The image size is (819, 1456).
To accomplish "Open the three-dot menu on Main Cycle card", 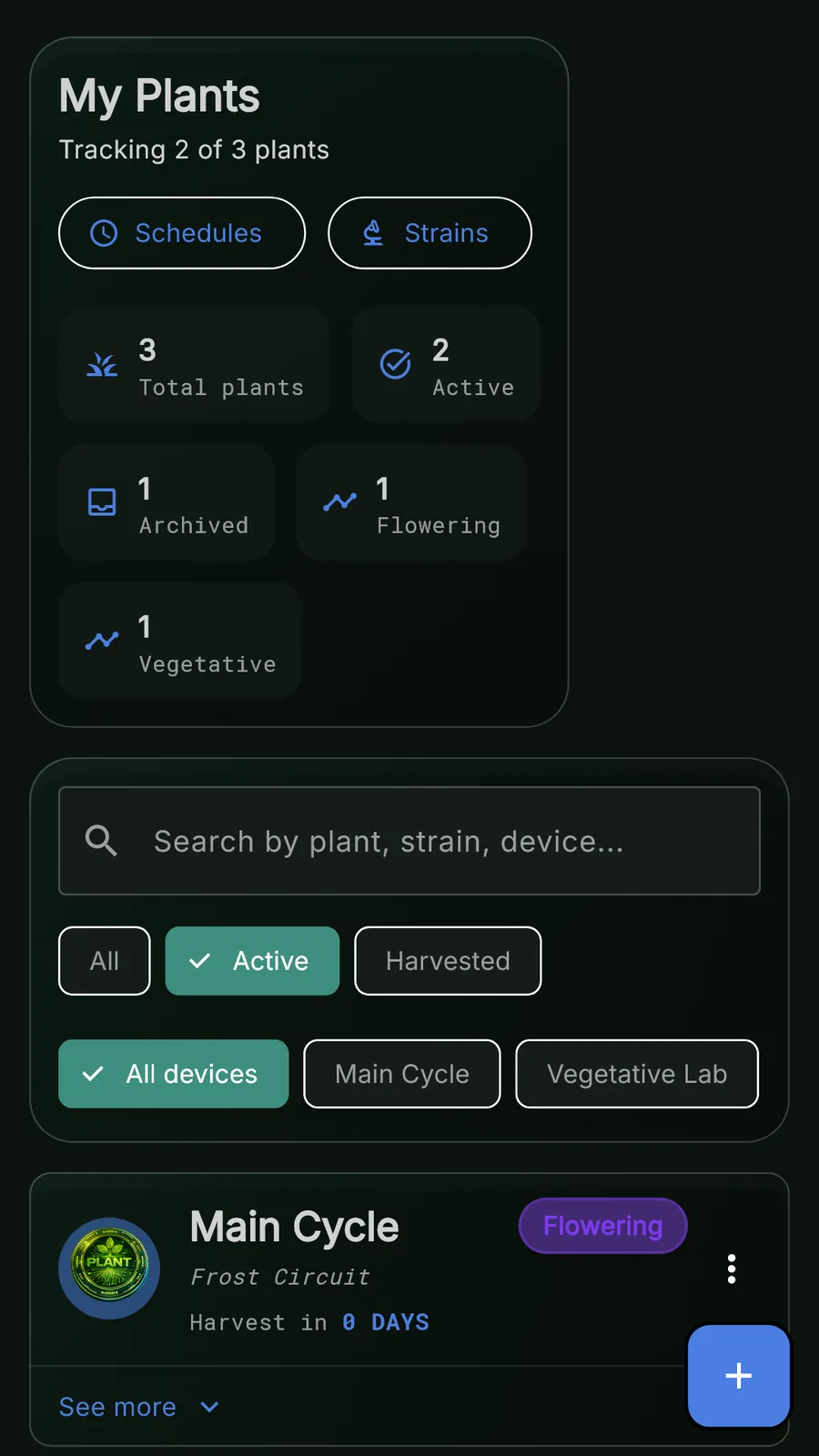I will [x=731, y=1268].
